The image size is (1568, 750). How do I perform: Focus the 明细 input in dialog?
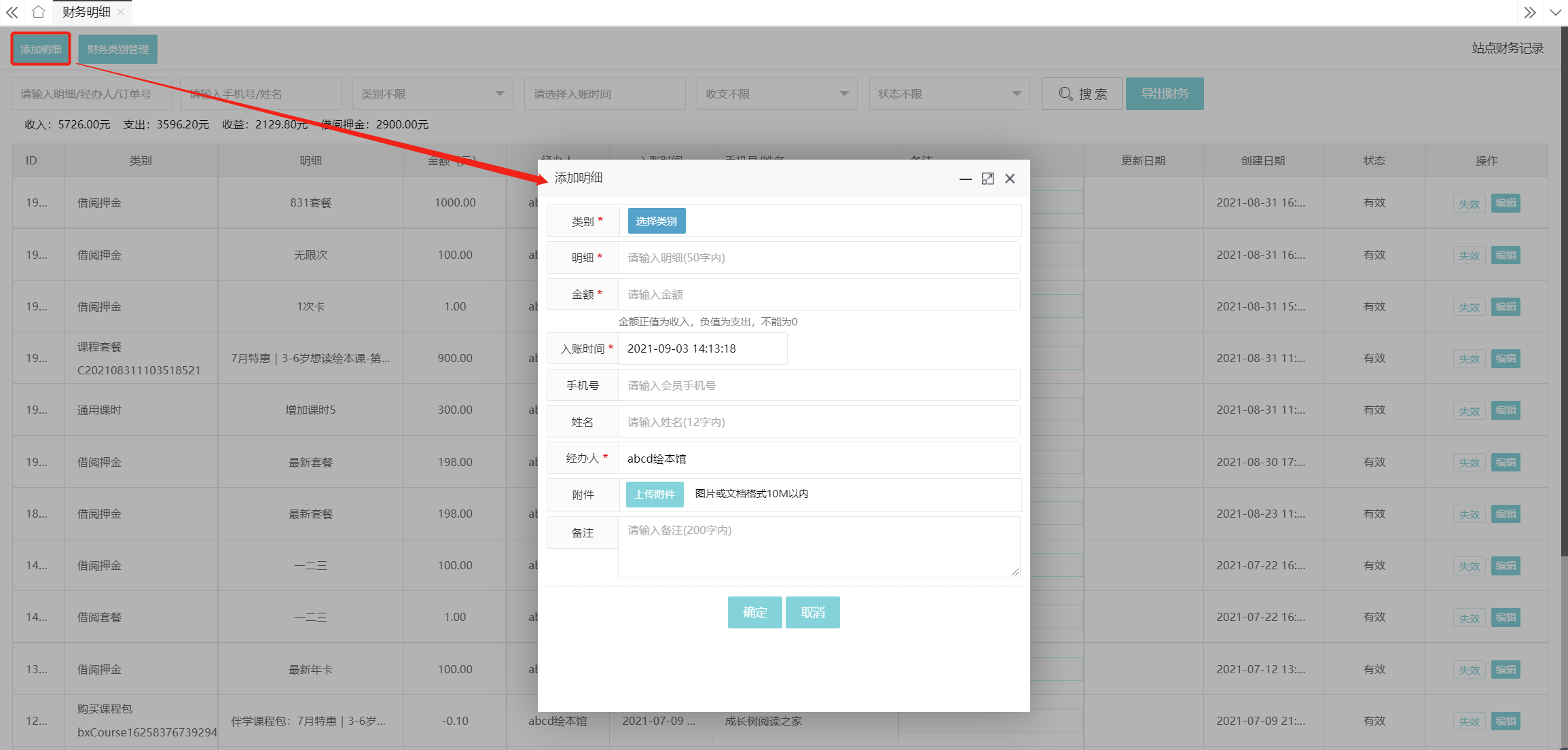coord(819,257)
